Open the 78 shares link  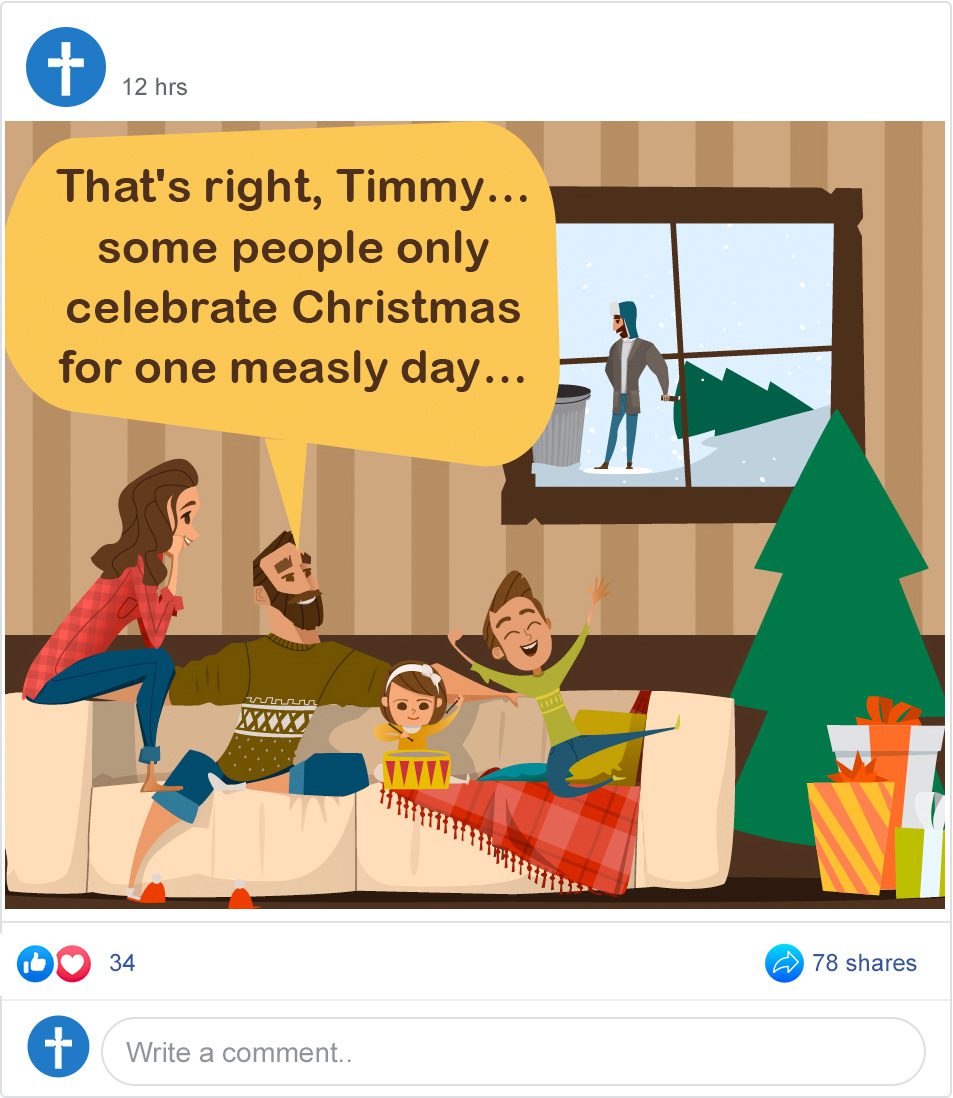pos(864,963)
